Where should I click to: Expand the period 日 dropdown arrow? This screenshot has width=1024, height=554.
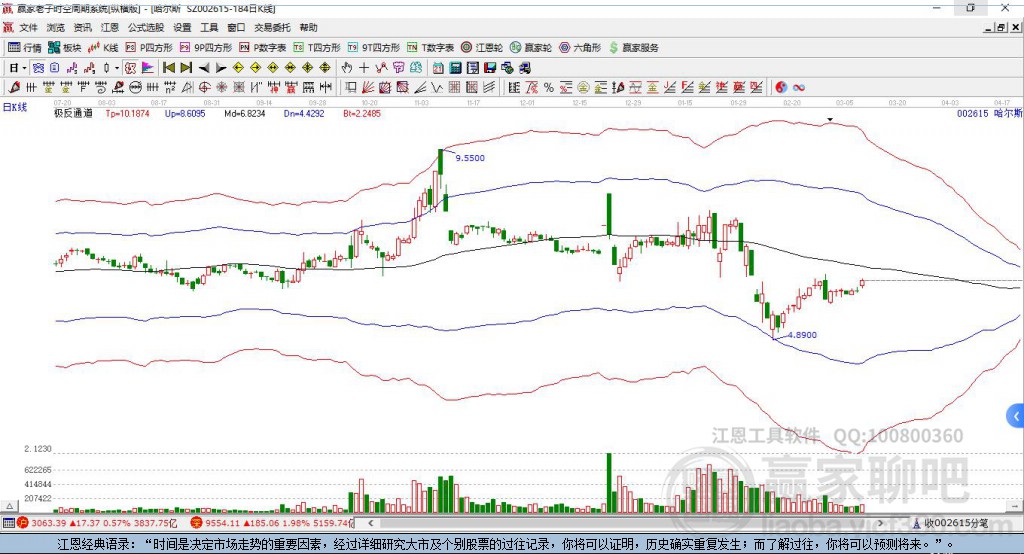pos(24,68)
